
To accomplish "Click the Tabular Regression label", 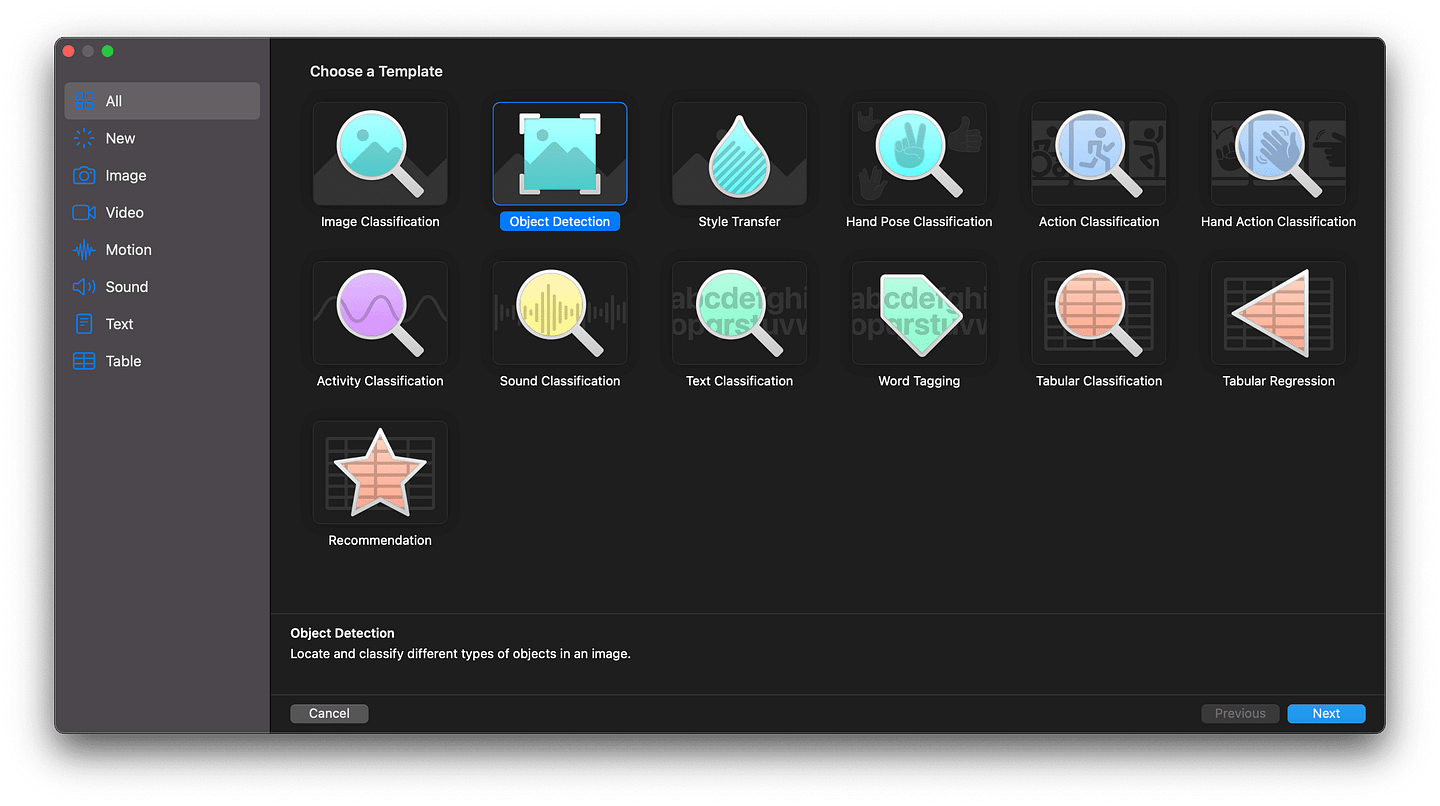I will pyautogui.click(x=1278, y=381).
